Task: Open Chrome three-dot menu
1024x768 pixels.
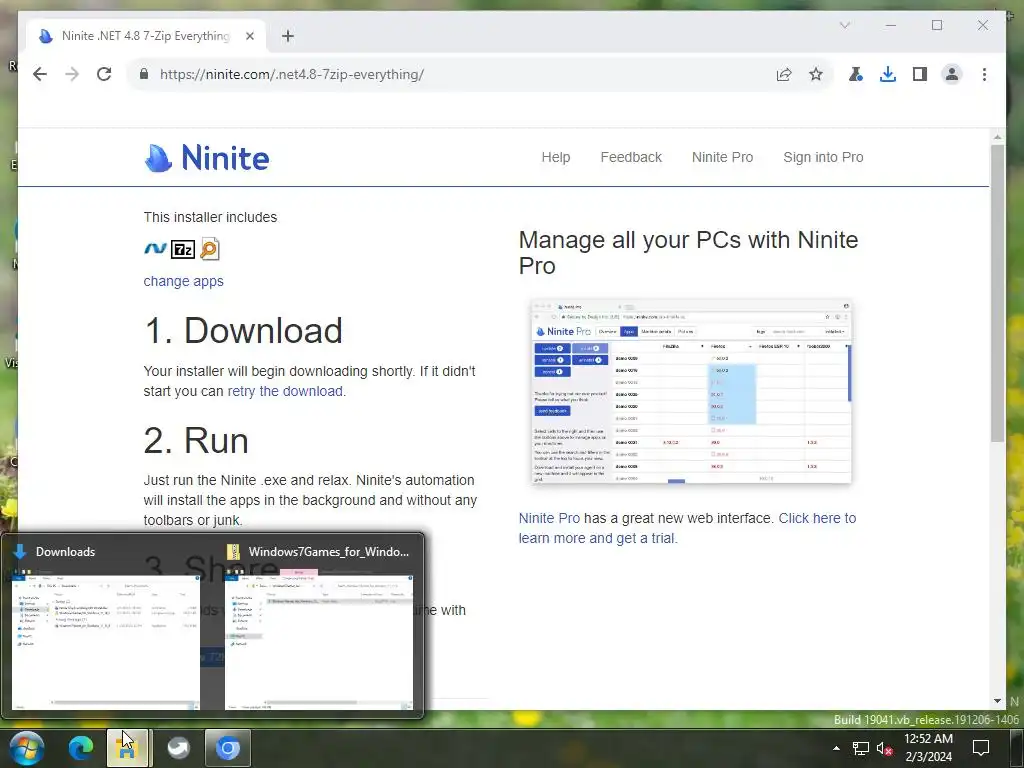Action: coord(984,74)
